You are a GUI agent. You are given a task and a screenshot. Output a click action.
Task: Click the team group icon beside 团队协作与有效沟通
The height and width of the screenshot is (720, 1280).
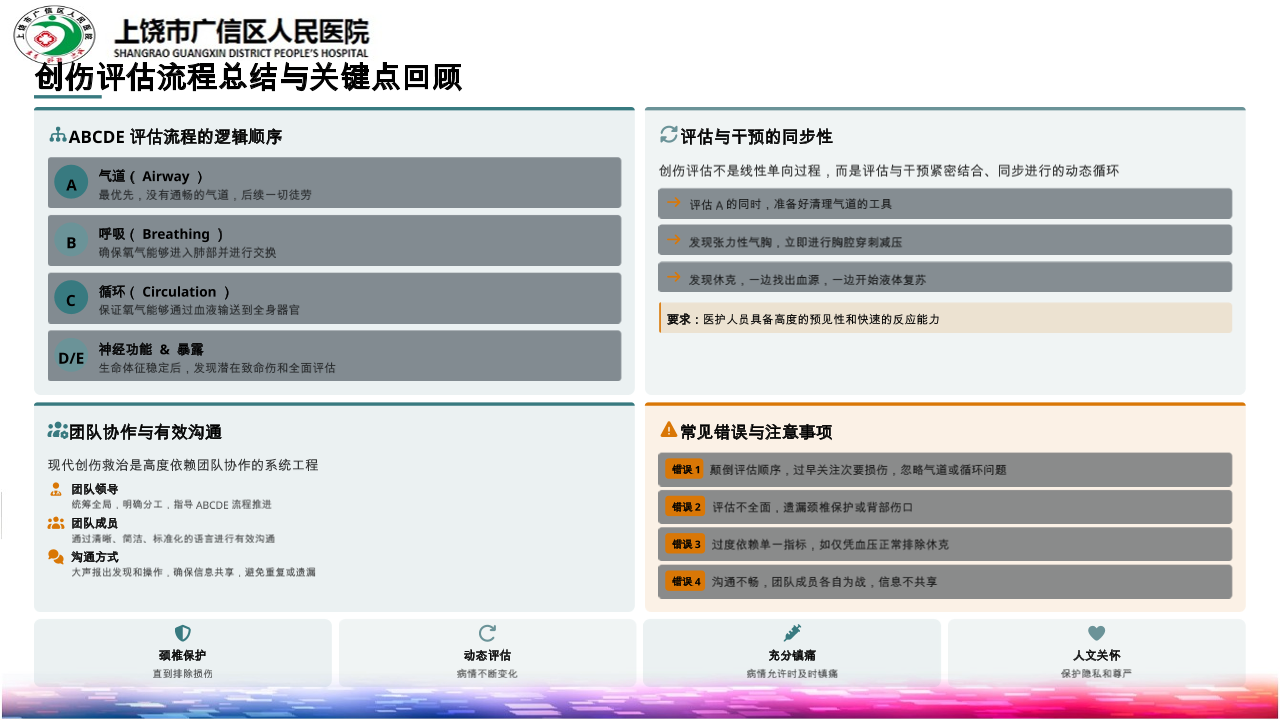point(58,431)
